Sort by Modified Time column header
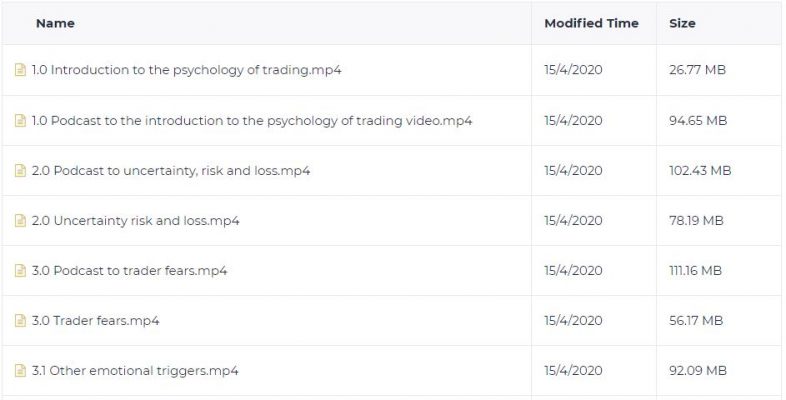The image size is (786, 400). 592,23
